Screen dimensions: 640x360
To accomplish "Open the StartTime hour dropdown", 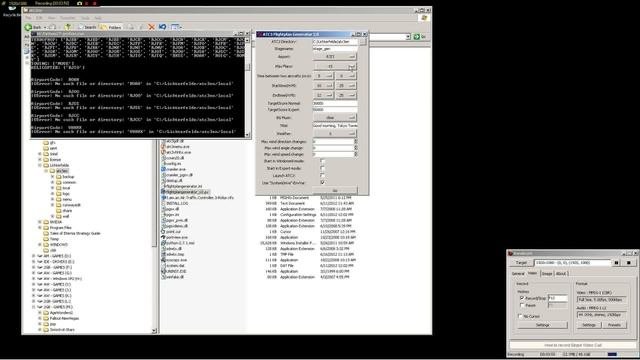I will point(323,86).
